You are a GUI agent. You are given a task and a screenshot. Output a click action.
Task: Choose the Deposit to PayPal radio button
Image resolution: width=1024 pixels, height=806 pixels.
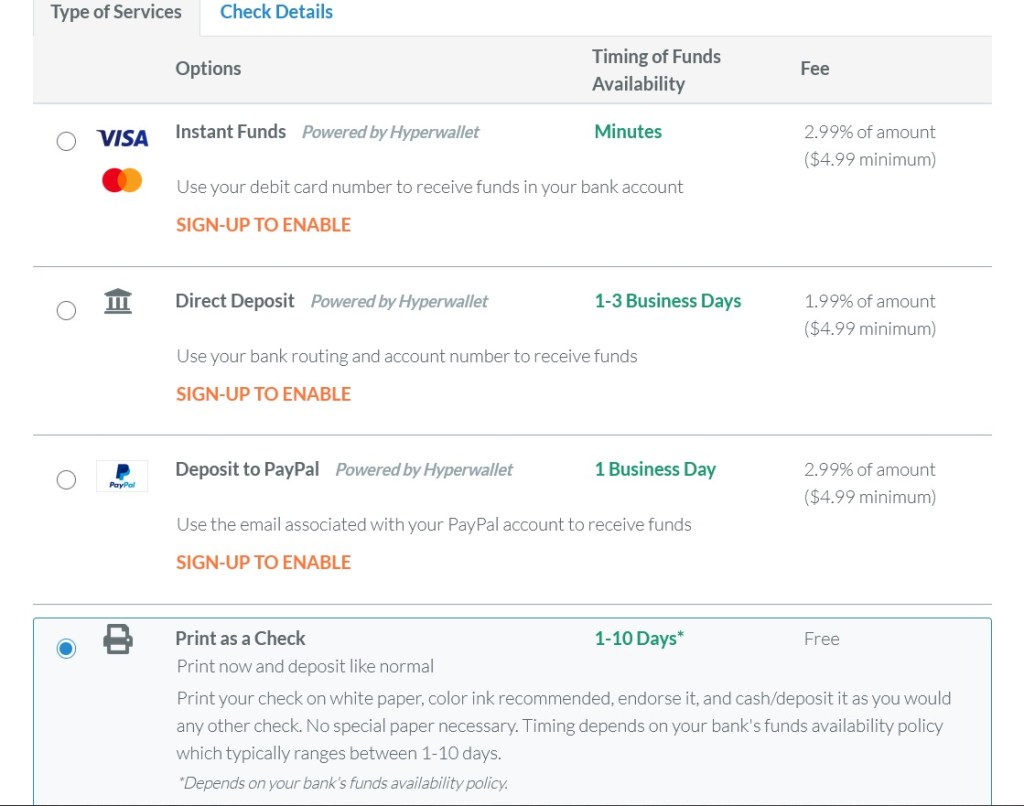[x=66, y=480]
